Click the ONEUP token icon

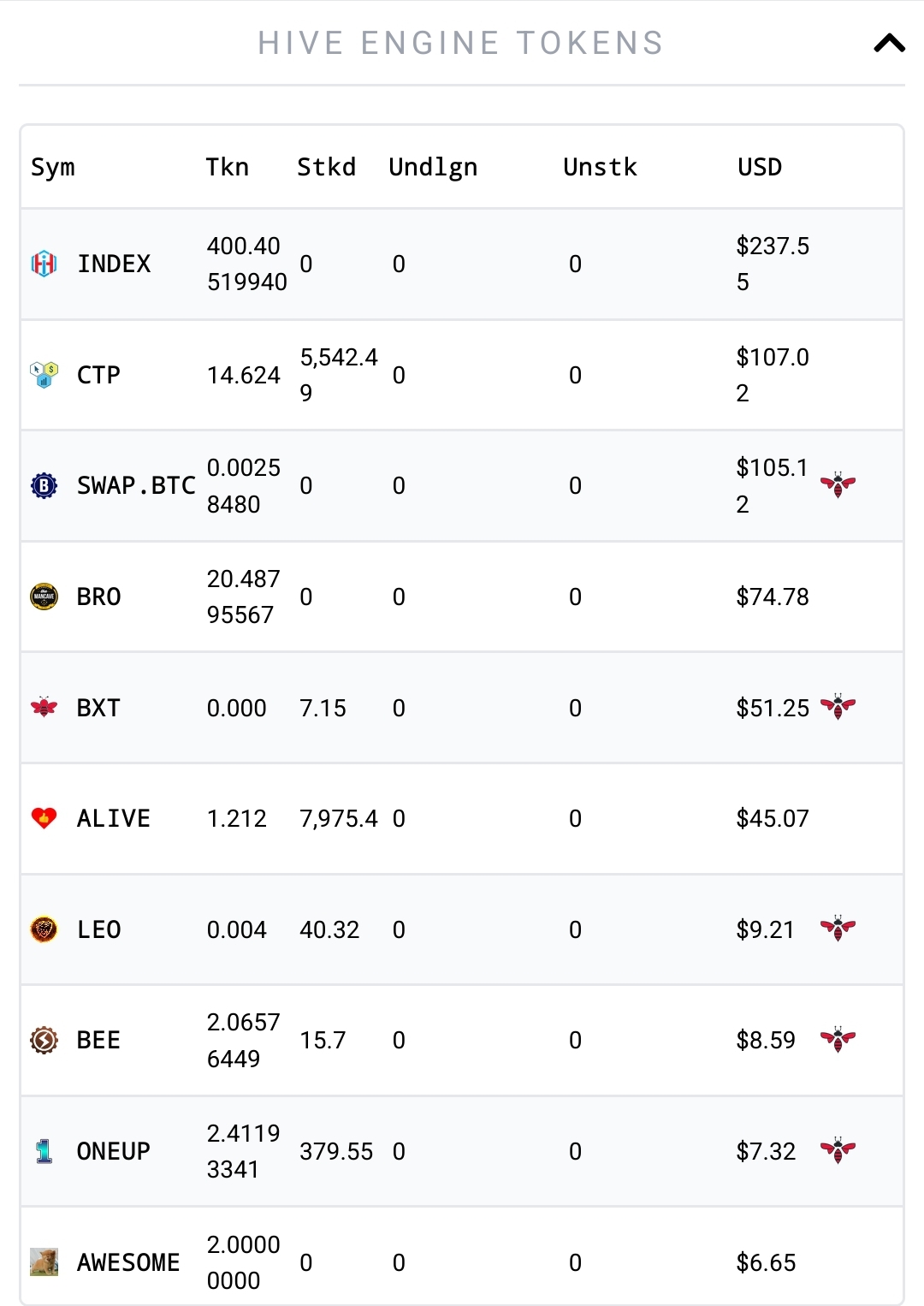(44, 1151)
